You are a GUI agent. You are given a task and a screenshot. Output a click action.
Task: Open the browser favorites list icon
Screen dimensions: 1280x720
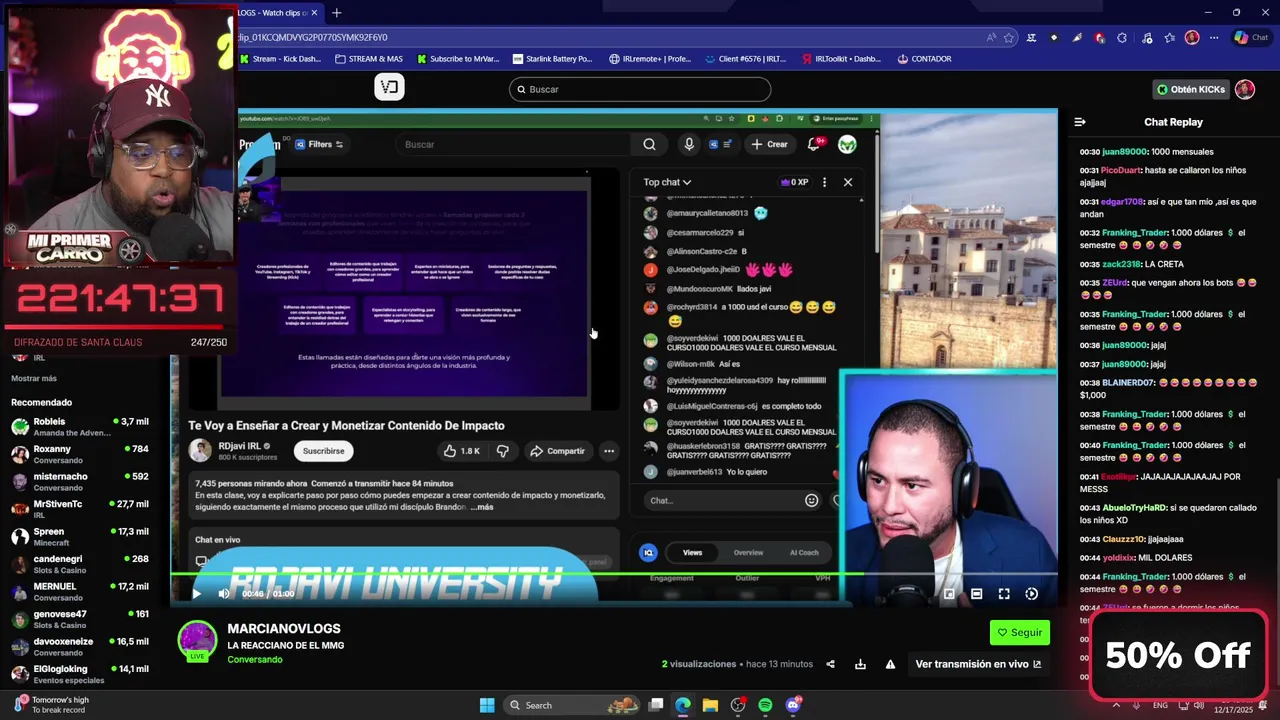point(1169,38)
